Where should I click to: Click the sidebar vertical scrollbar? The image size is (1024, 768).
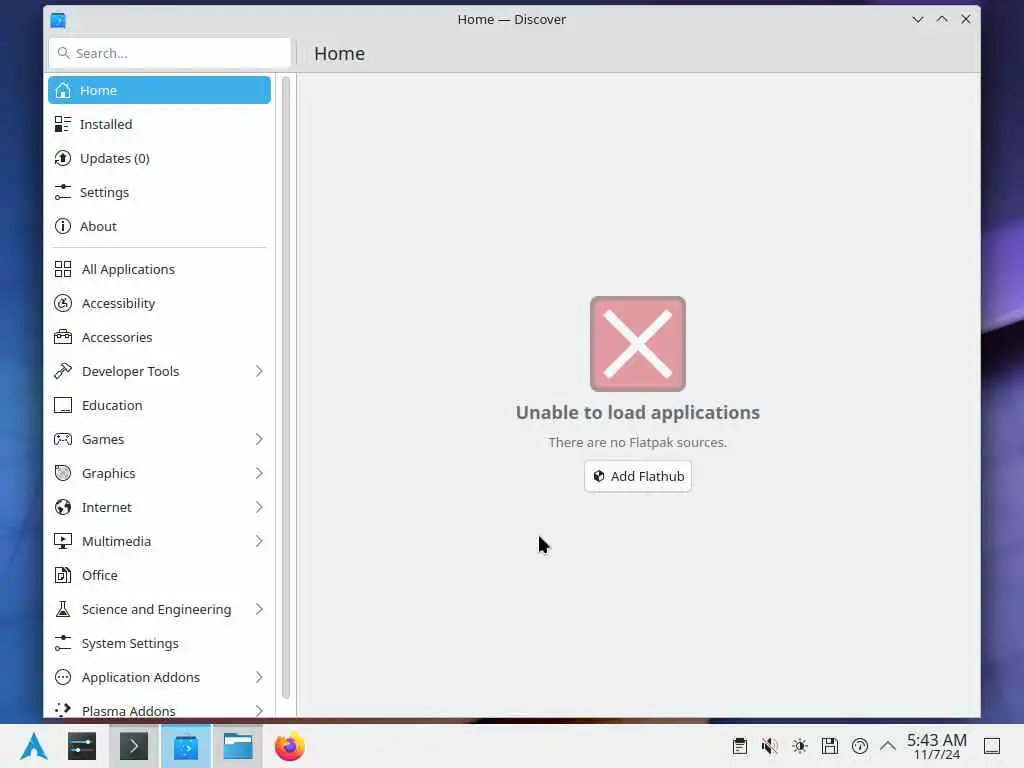click(285, 388)
